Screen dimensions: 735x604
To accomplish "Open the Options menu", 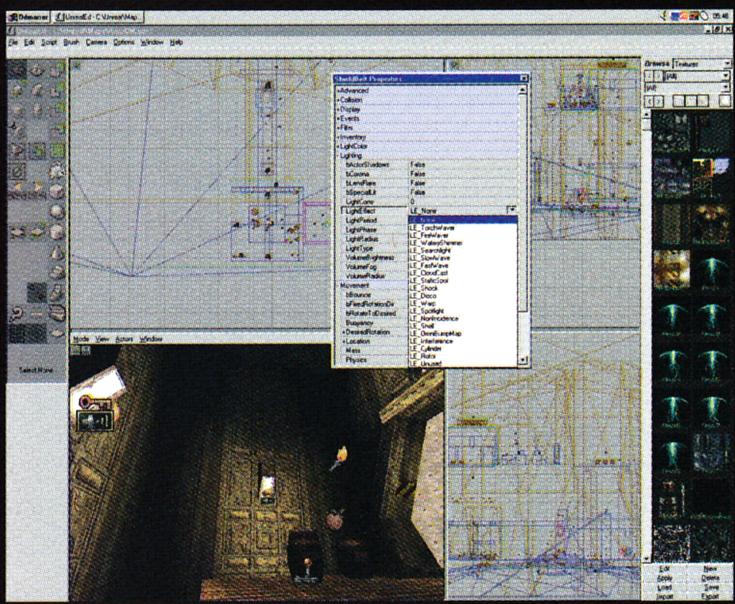I will point(124,42).
